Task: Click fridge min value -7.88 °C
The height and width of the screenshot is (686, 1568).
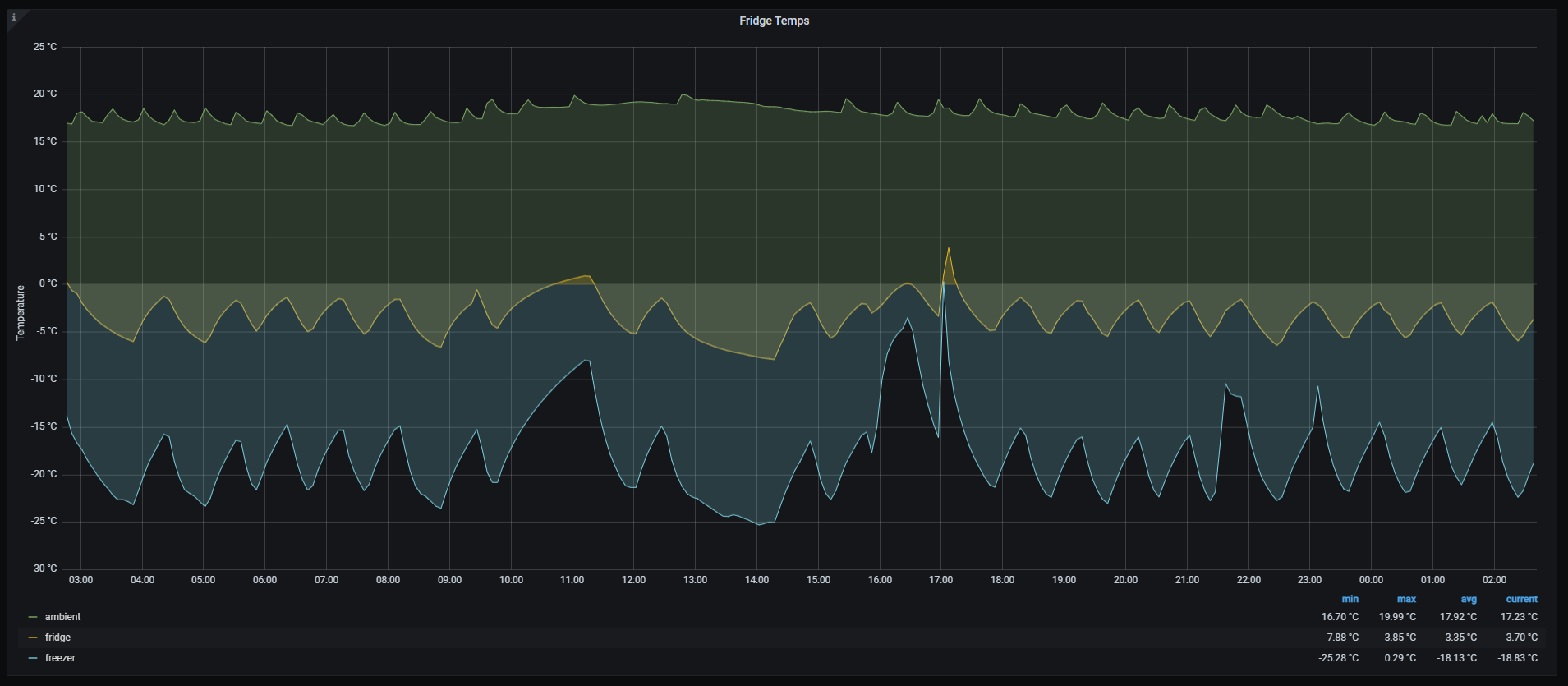Action: [1341, 638]
